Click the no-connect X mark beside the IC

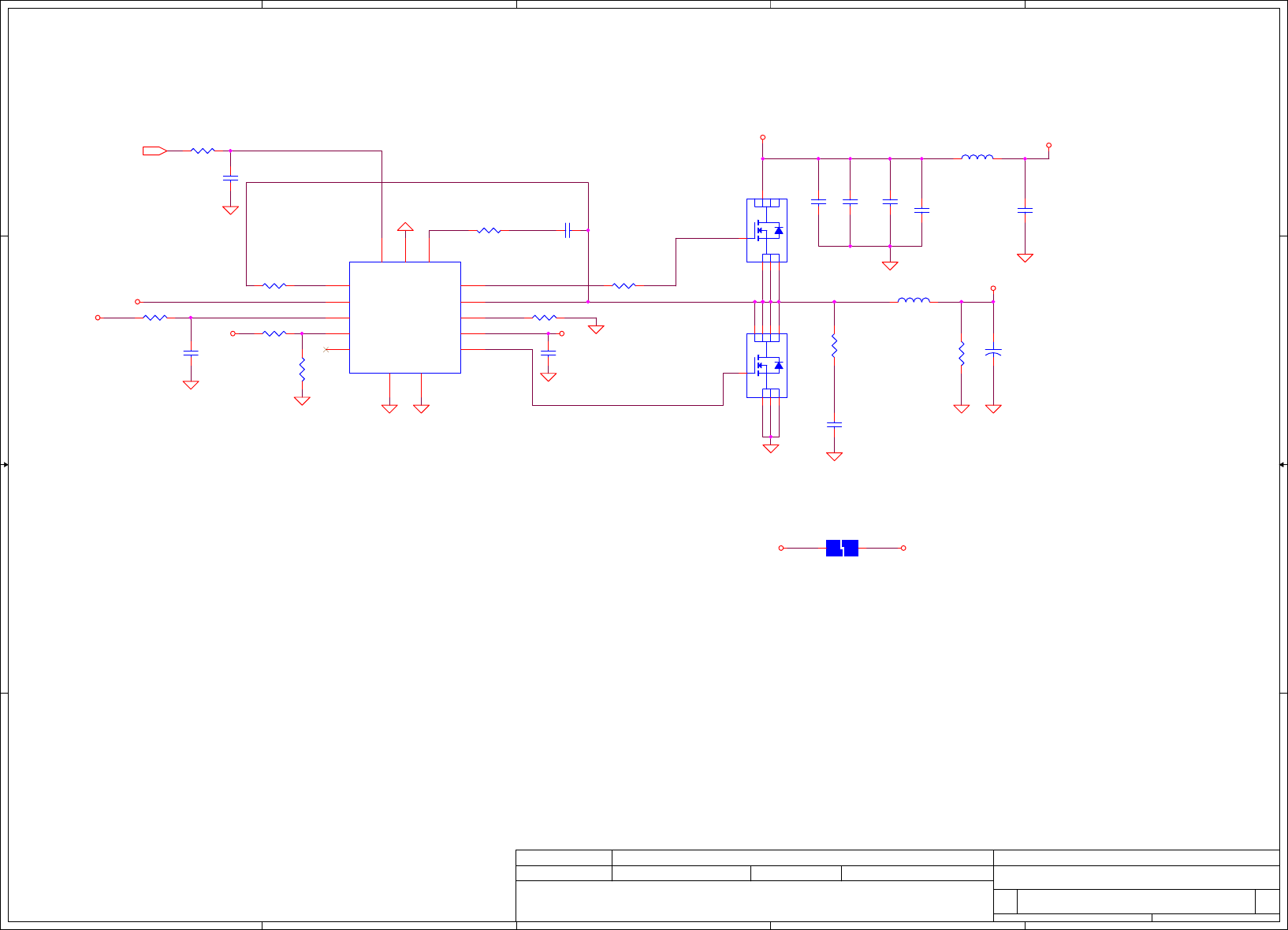click(x=326, y=349)
